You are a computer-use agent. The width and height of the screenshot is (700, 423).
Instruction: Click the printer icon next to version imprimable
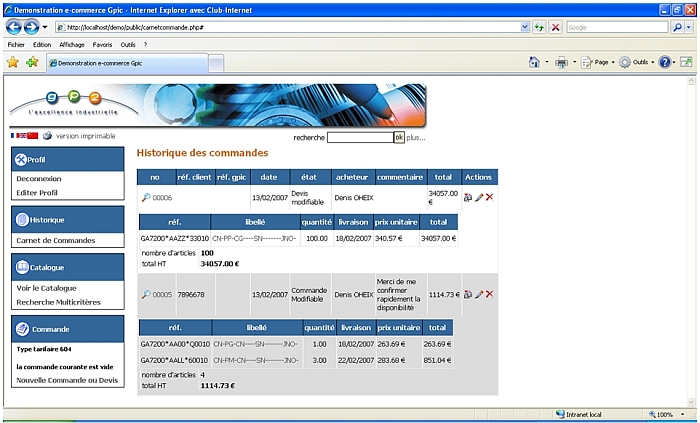click(46, 136)
